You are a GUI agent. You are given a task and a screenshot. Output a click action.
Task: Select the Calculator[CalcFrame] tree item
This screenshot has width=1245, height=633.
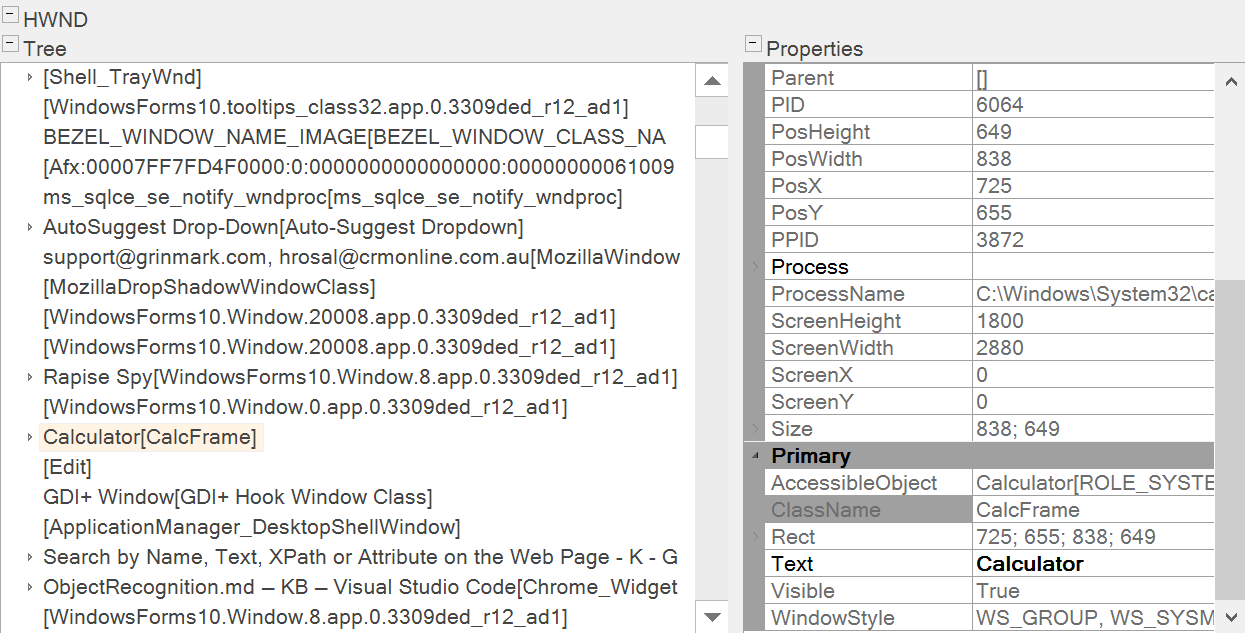(150, 437)
